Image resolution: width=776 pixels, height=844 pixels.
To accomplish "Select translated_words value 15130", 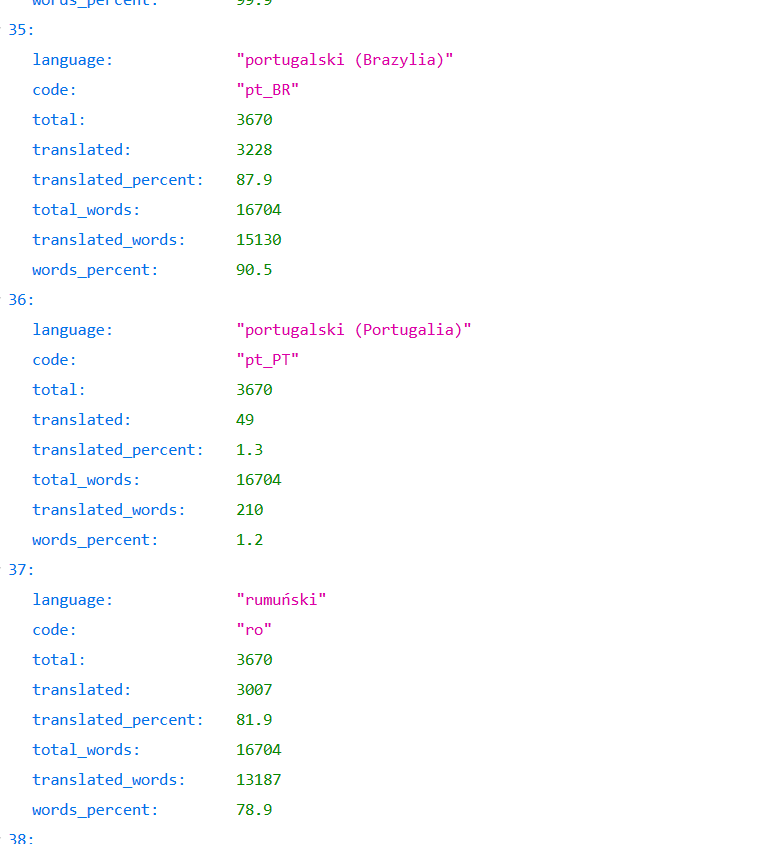I will click(x=259, y=240).
